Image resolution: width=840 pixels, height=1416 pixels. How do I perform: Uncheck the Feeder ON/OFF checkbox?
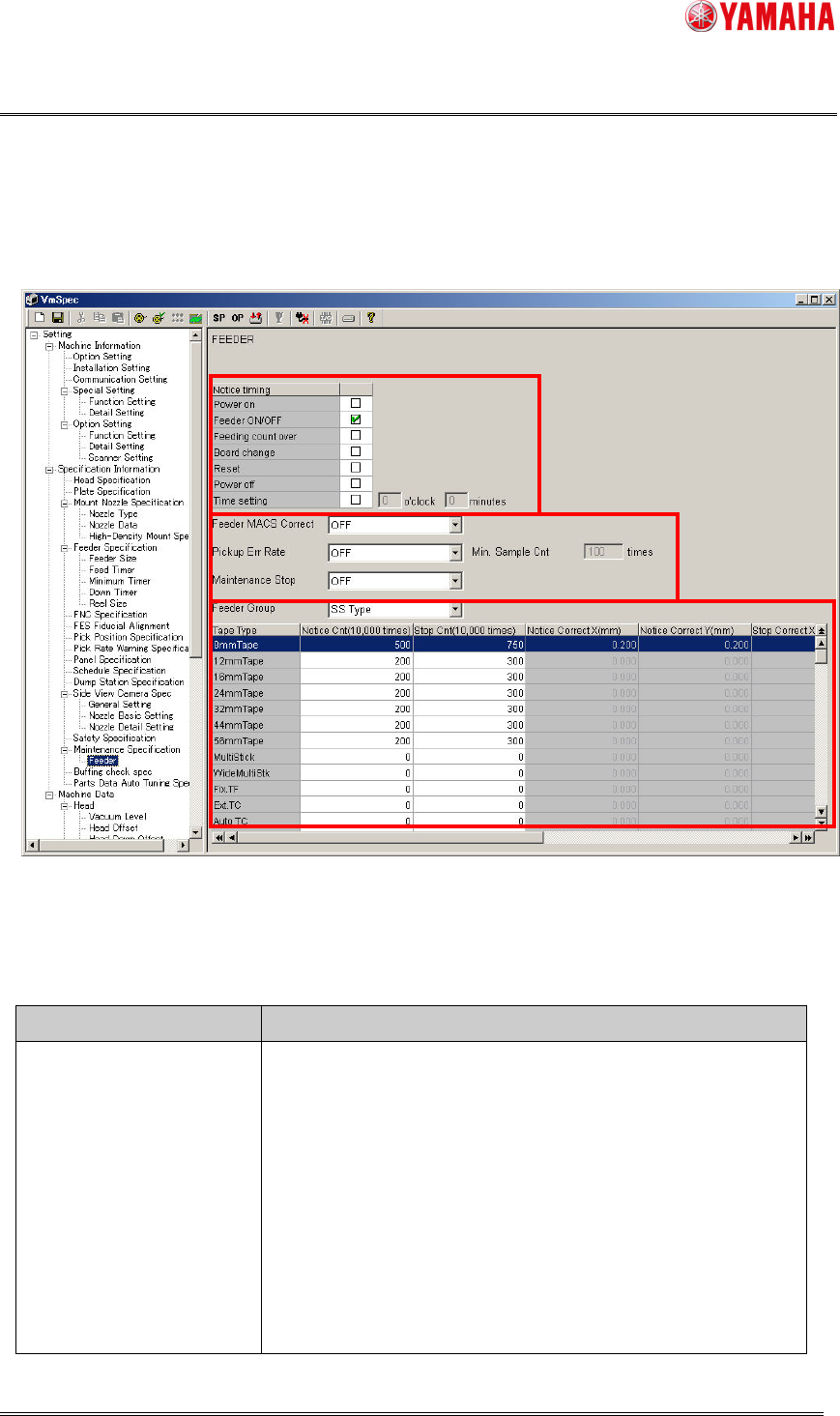coord(356,419)
